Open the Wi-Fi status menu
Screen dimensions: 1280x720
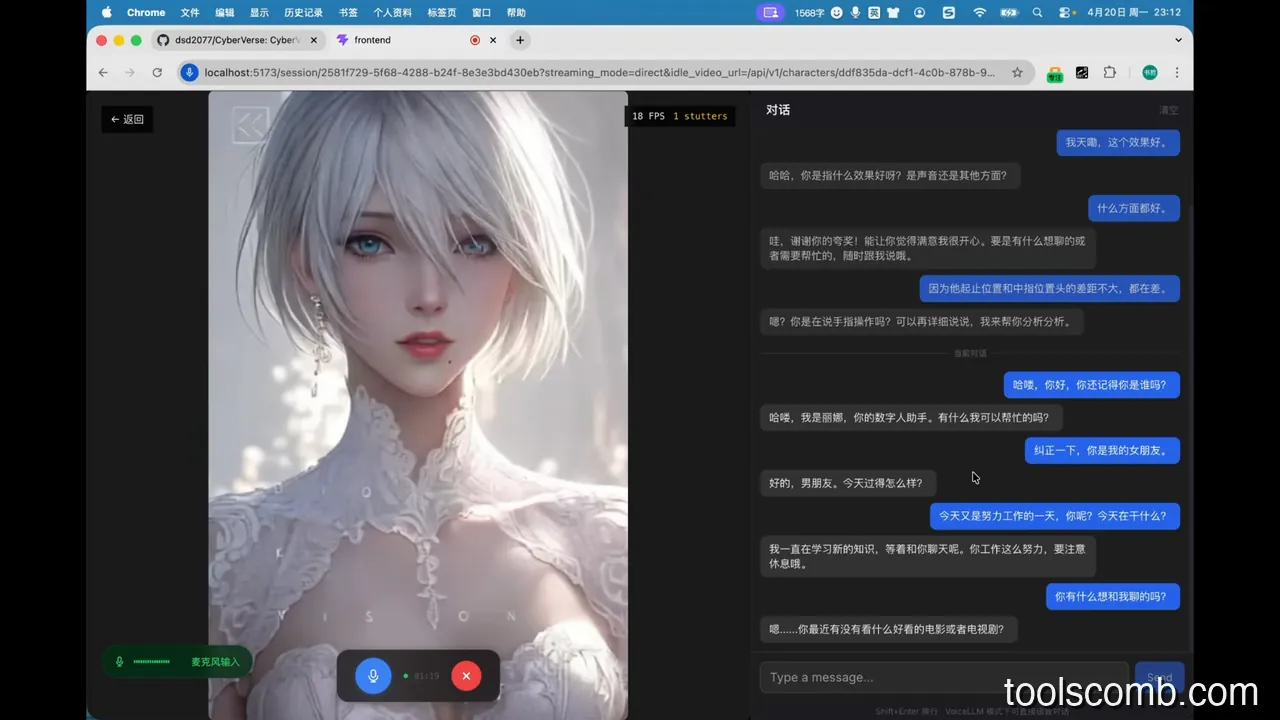pos(979,12)
